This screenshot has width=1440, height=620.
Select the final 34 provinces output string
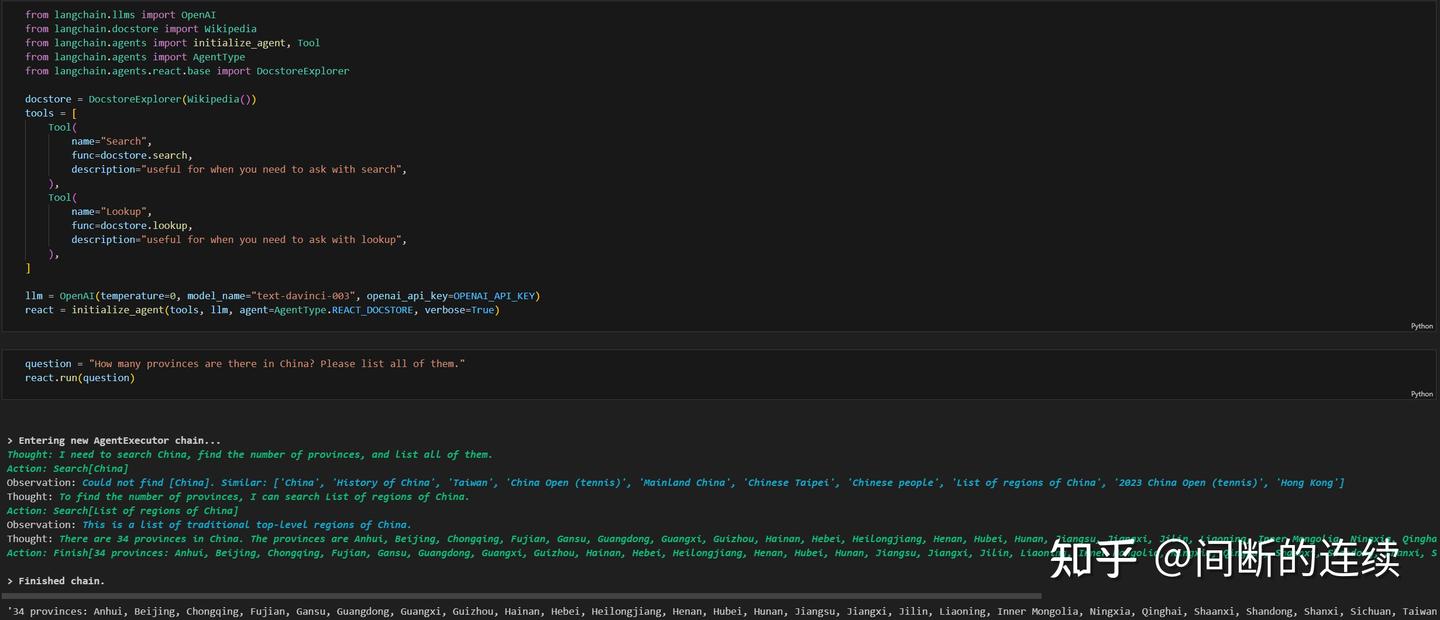(400, 611)
